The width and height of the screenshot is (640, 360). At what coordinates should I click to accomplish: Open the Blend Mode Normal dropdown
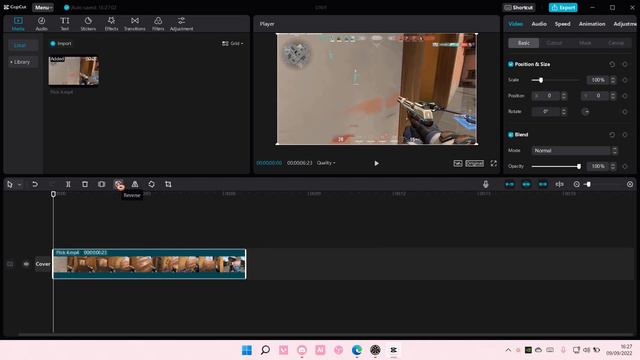point(574,151)
